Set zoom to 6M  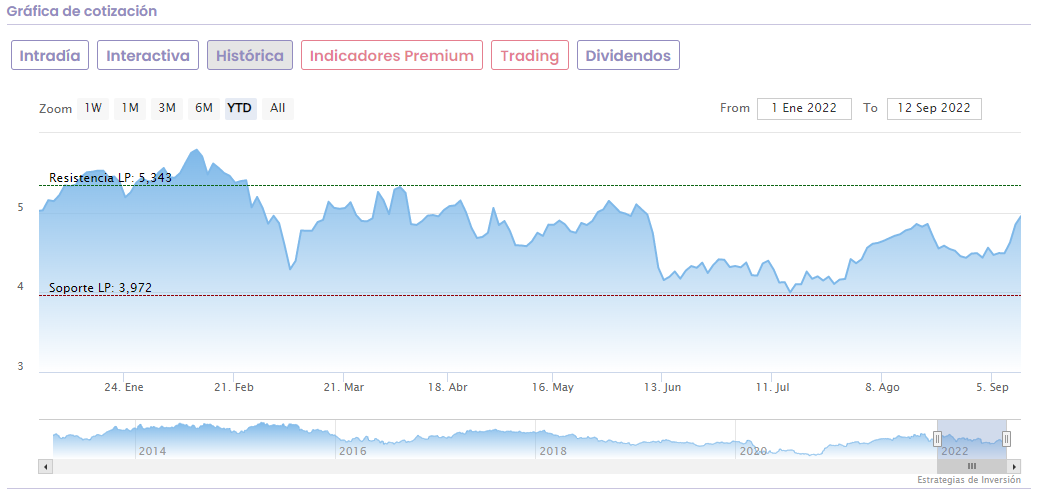tap(204, 108)
